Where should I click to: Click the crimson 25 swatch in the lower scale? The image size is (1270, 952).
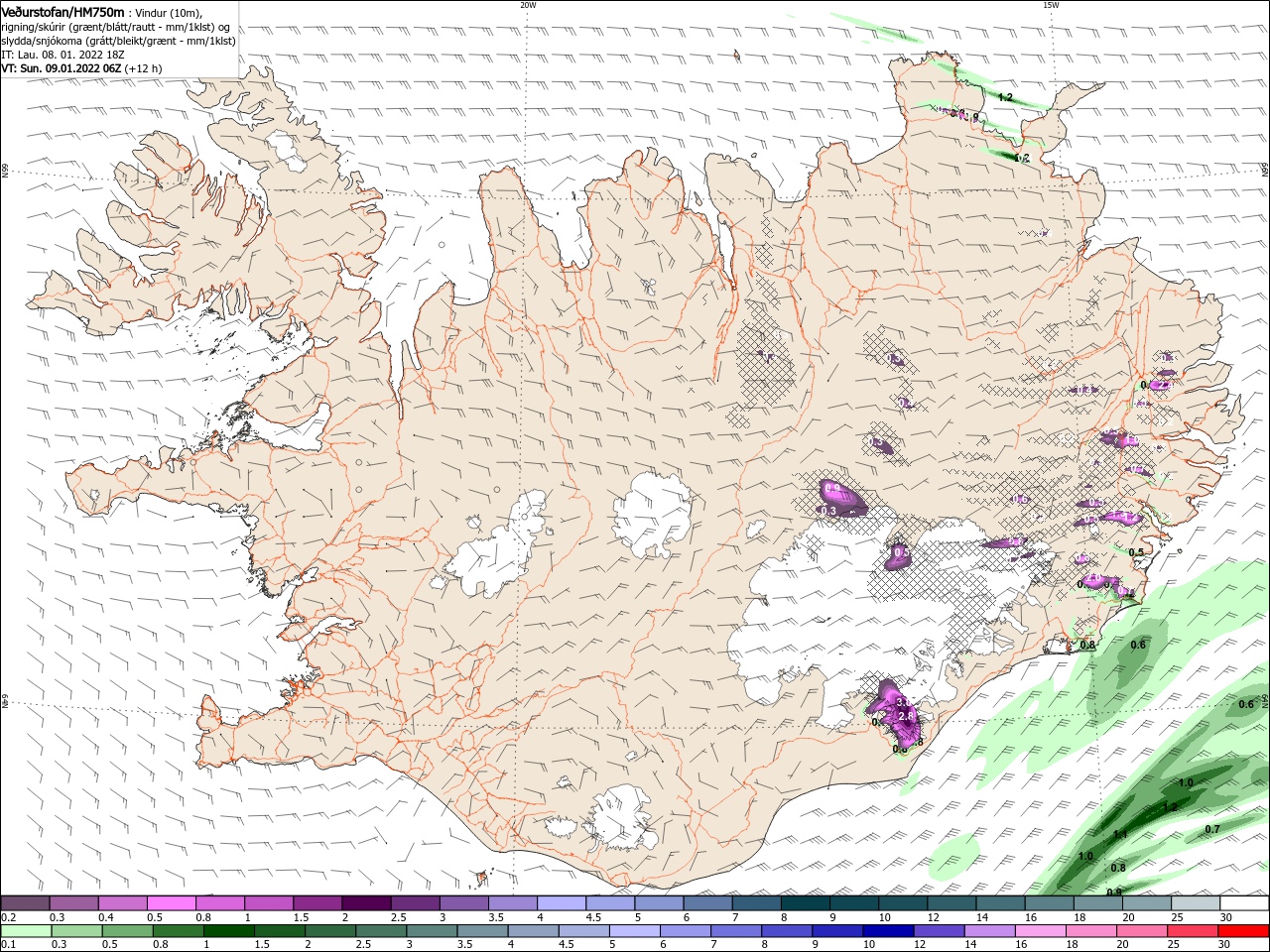coord(1194,931)
